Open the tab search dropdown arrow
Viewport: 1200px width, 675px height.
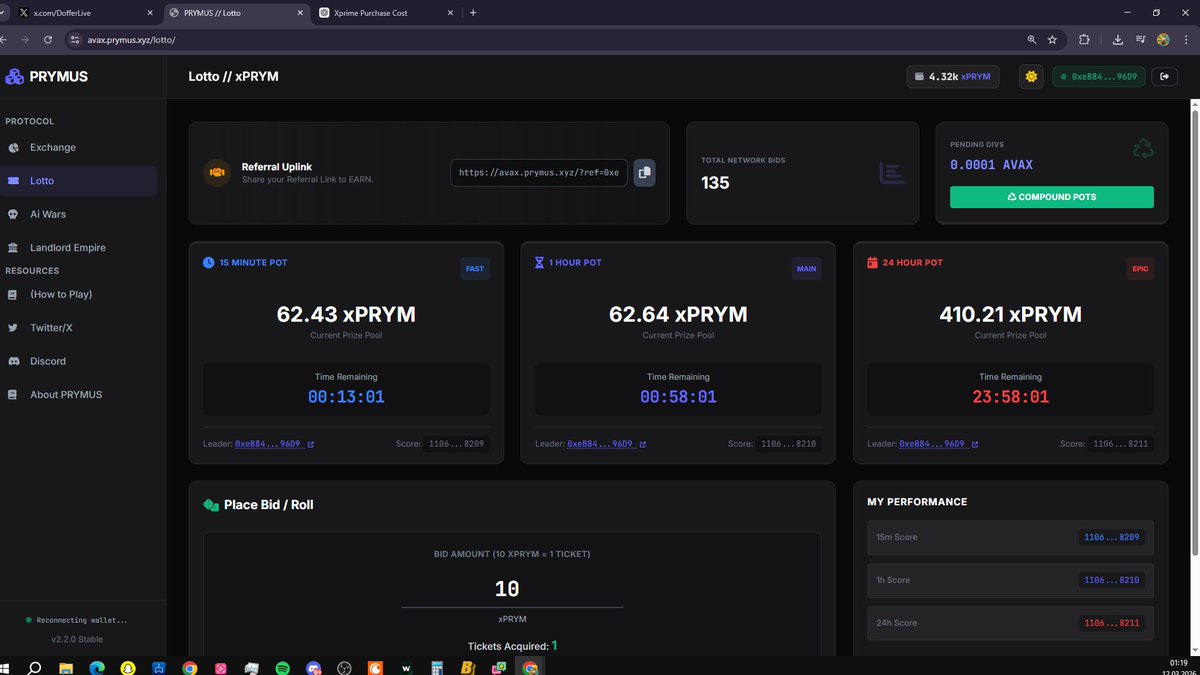tap(3, 13)
